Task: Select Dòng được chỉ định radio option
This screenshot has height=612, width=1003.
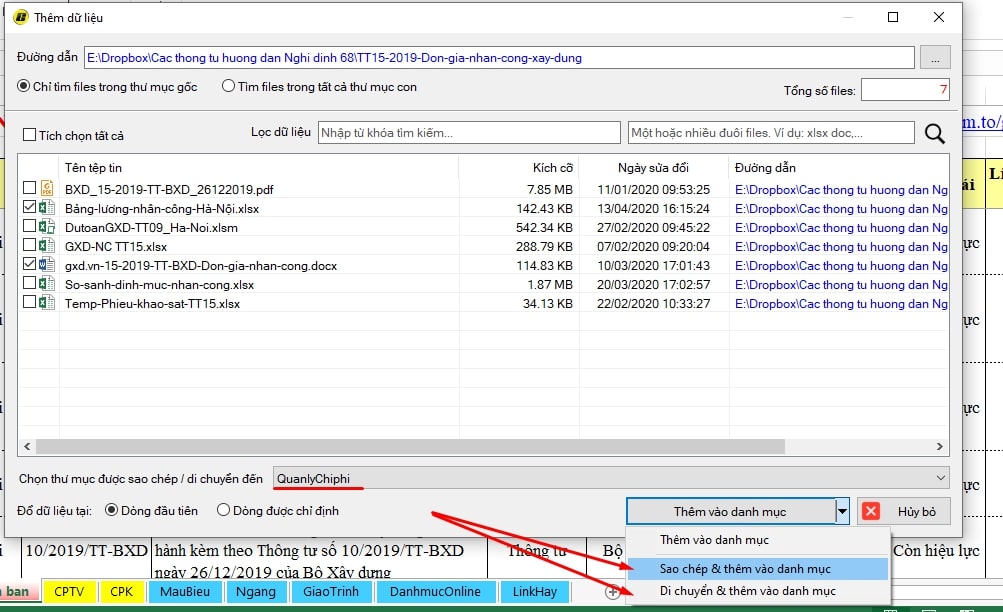Action: (x=224, y=511)
